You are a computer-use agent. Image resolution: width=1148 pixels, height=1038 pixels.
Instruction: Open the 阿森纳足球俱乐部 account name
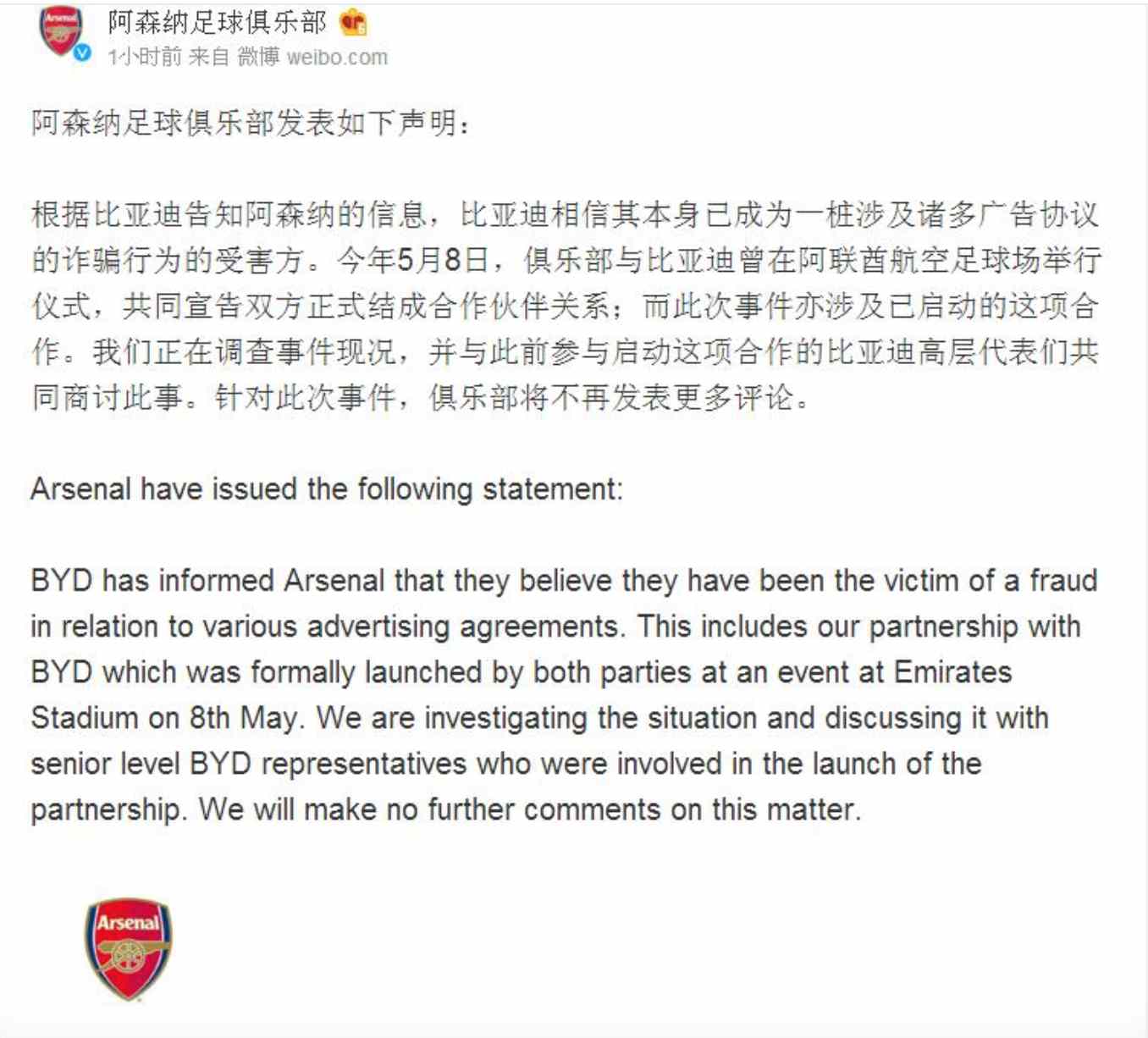[x=217, y=23]
